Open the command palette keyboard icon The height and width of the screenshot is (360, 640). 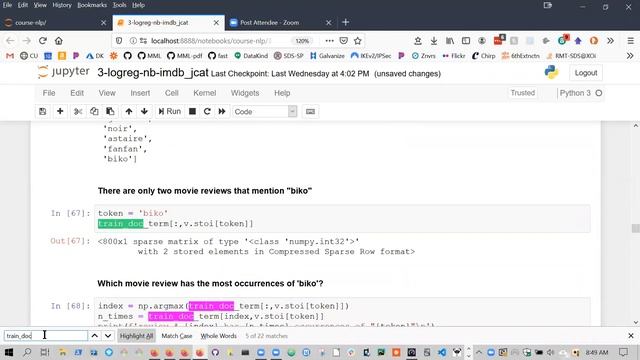(310, 111)
